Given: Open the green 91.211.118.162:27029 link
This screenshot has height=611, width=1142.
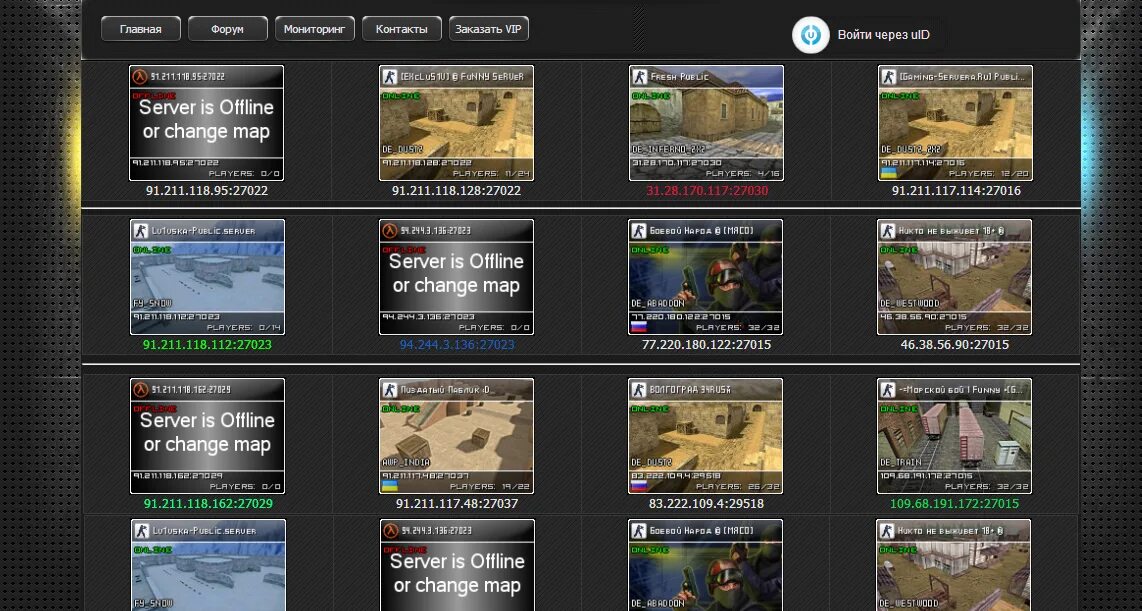Looking at the screenshot, I should tap(208, 503).
